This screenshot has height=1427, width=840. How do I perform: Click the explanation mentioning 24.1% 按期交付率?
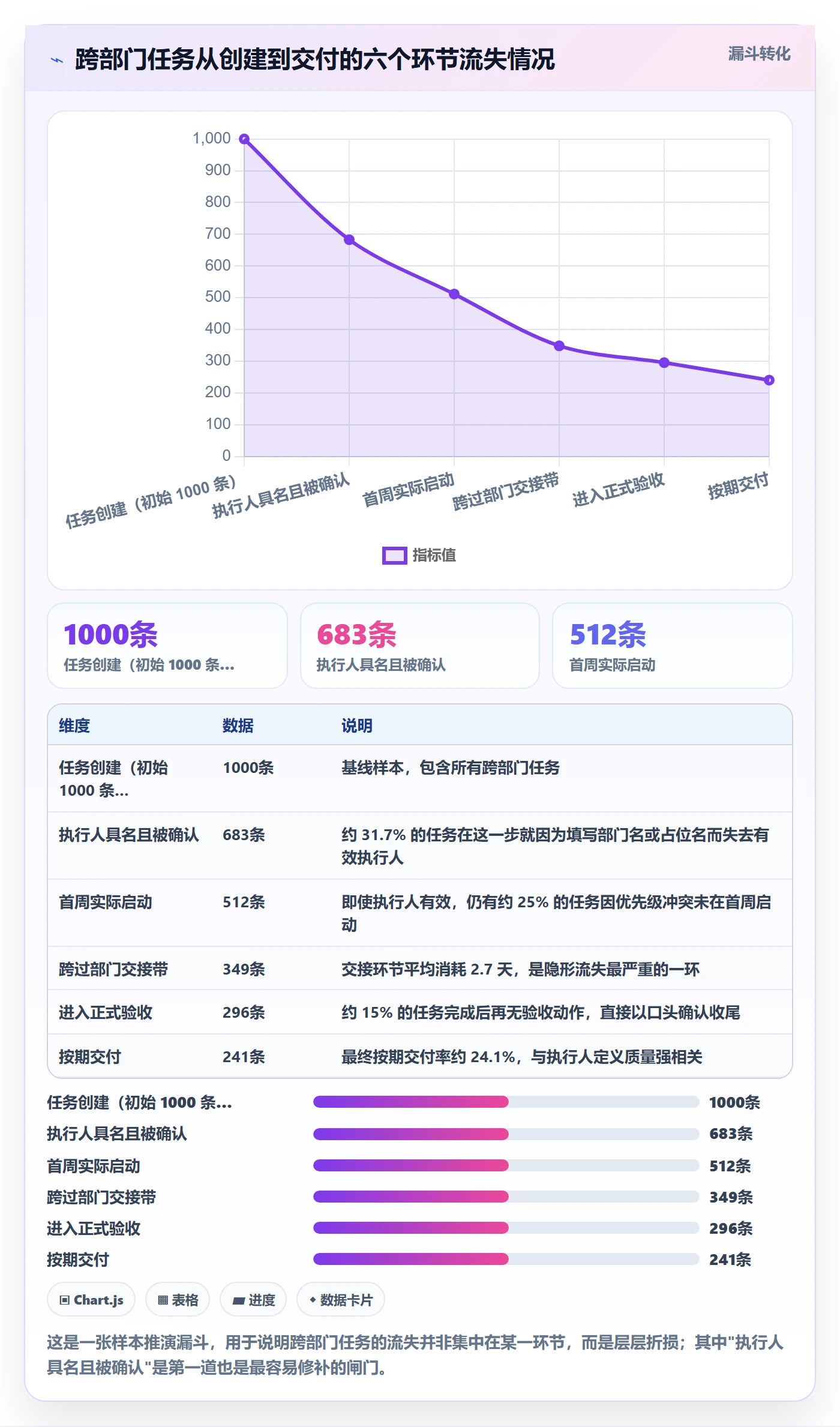coord(522,1057)
